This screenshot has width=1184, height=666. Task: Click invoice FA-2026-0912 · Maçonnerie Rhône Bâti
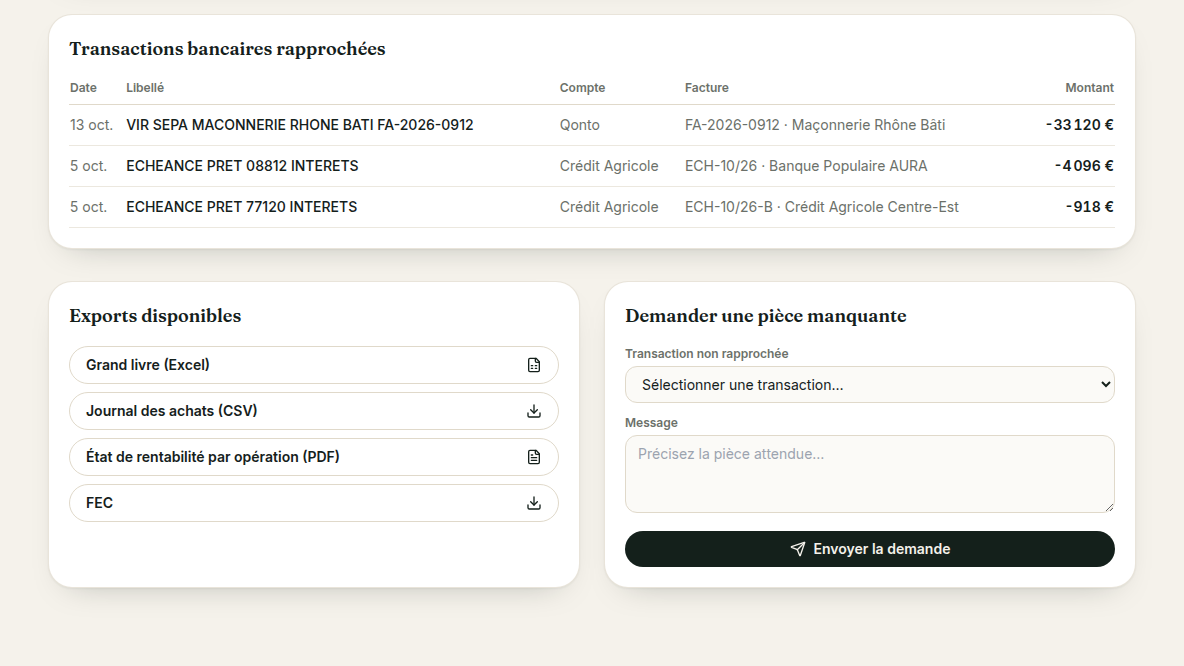pyautogui.click(x=815, y=125)
